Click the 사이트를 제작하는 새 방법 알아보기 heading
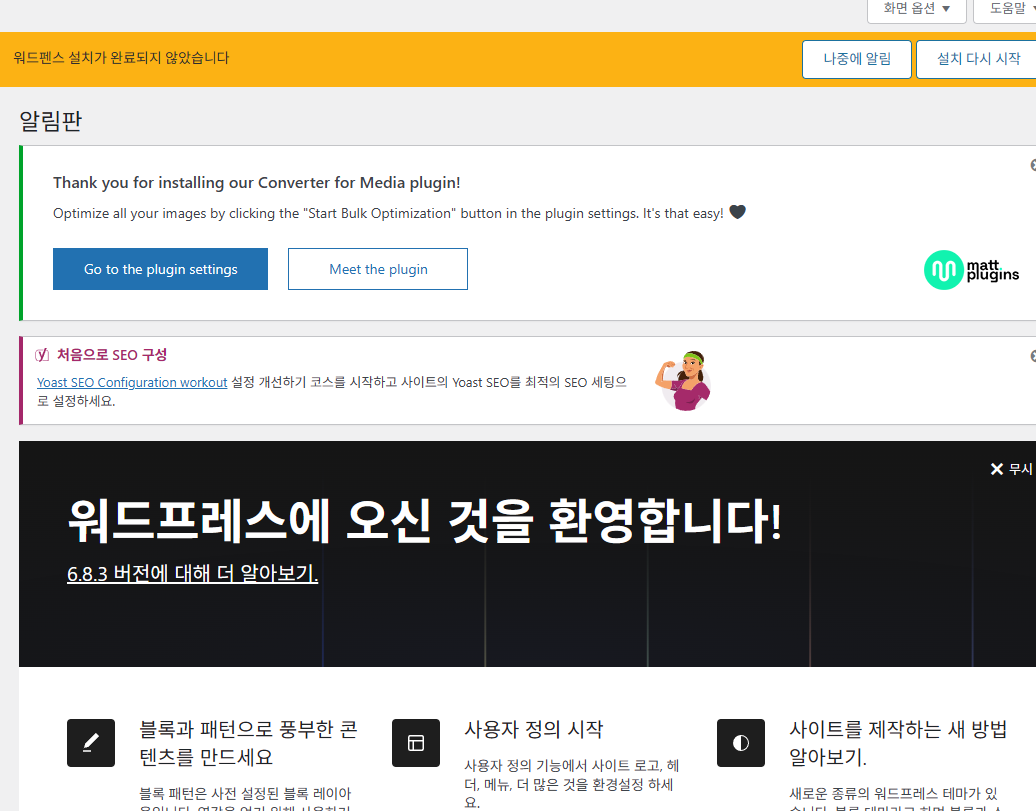The height and width of the screenshot is (811, 1036). [x=898, y=743]
